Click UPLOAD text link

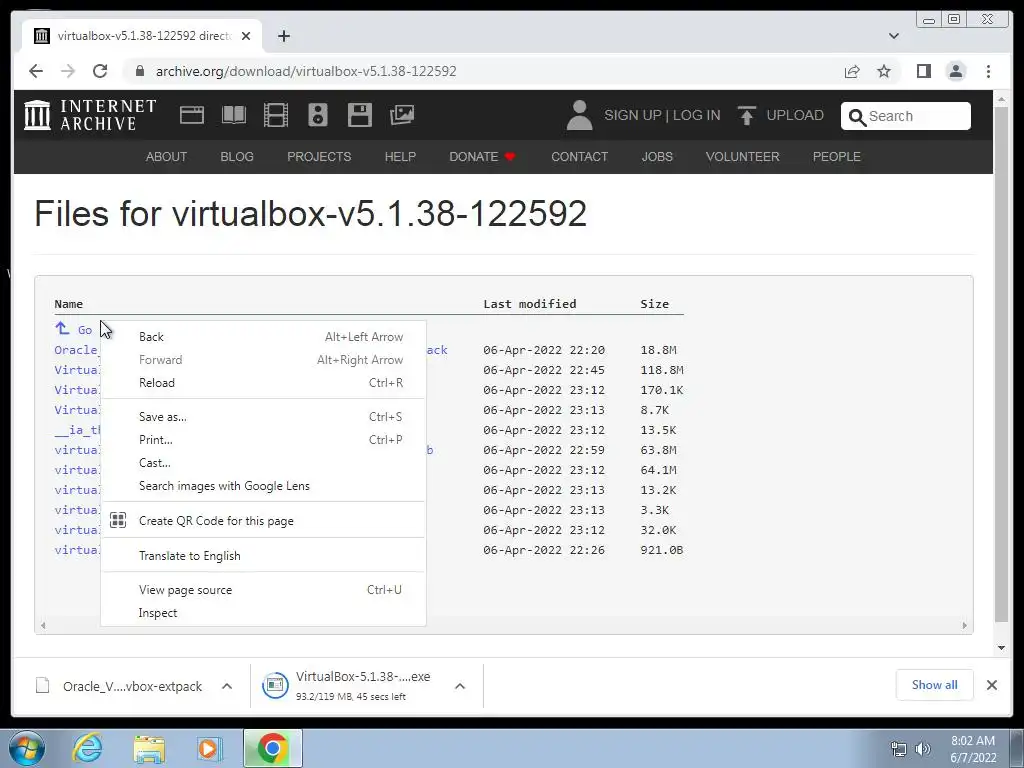(x=795, y=115)
